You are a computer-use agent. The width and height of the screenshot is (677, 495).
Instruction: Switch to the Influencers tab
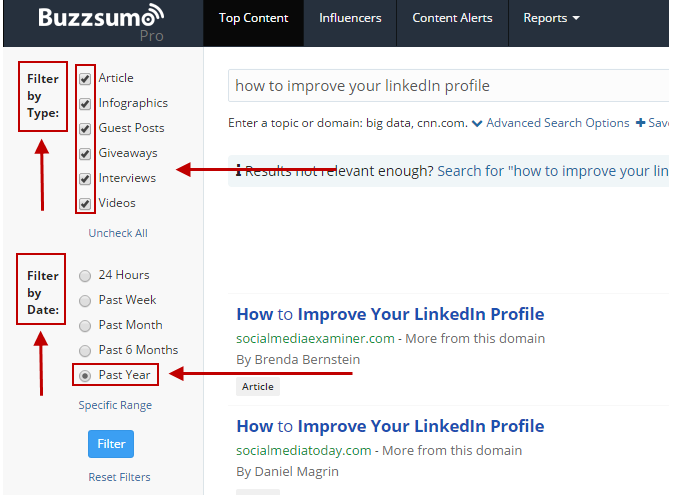coord(350,18)
